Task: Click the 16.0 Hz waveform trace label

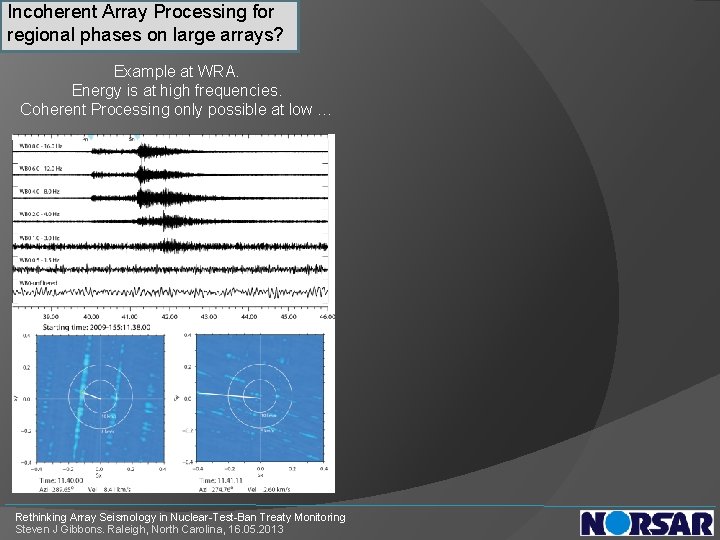Action: click(40, 146)
